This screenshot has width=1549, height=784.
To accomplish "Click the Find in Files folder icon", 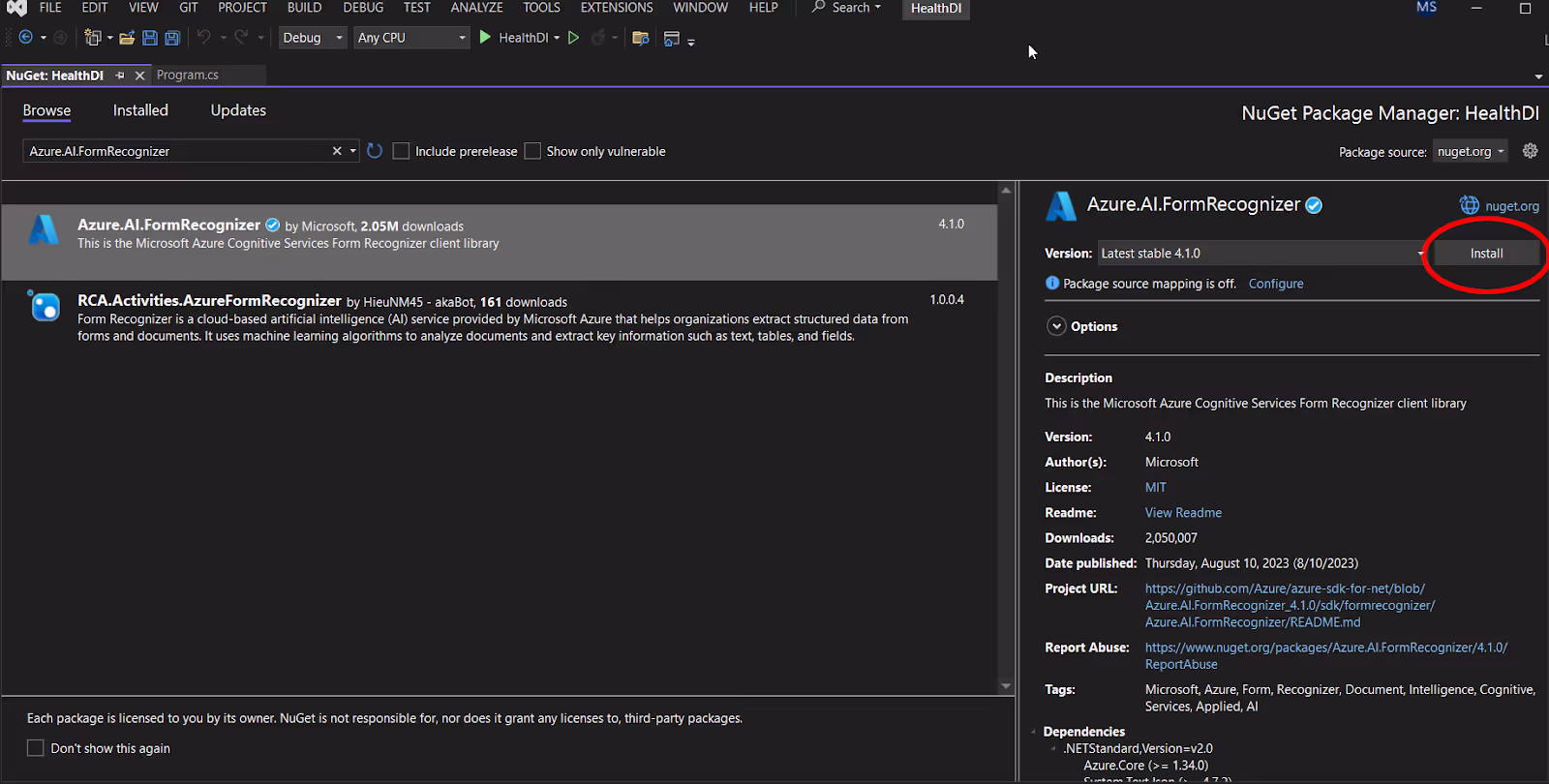I will [x=640, y=38].
